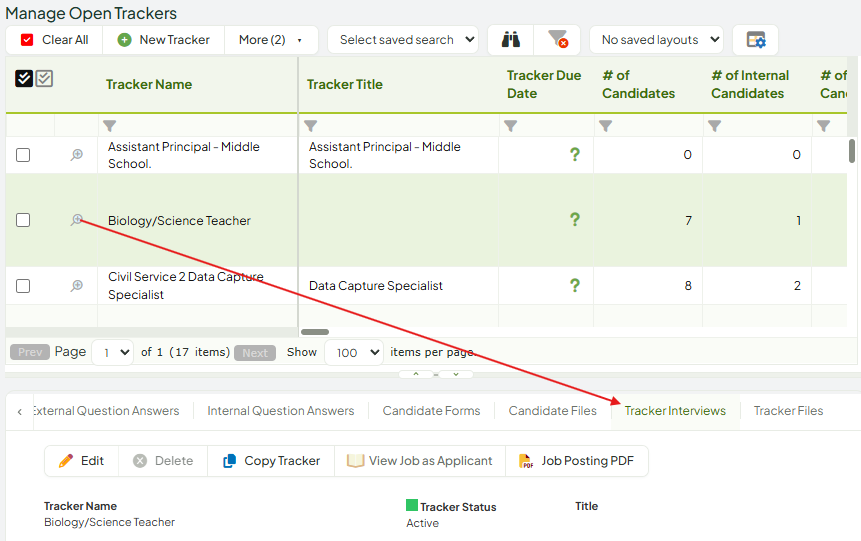This screenshot has height=541, width=861.
Task: Sort by Tracker Name column header
Action: click(149, 84)
